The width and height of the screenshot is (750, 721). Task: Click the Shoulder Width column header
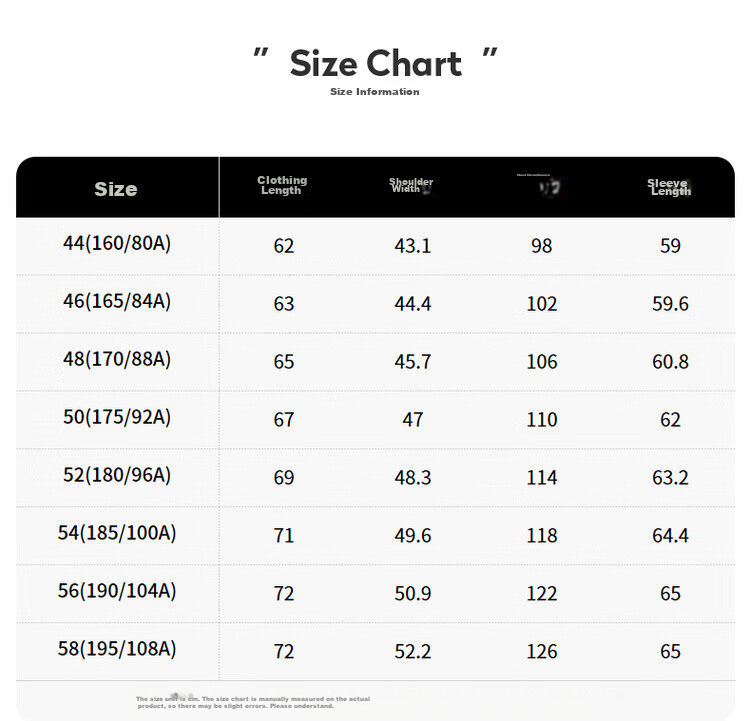click(x=411, y=185)
